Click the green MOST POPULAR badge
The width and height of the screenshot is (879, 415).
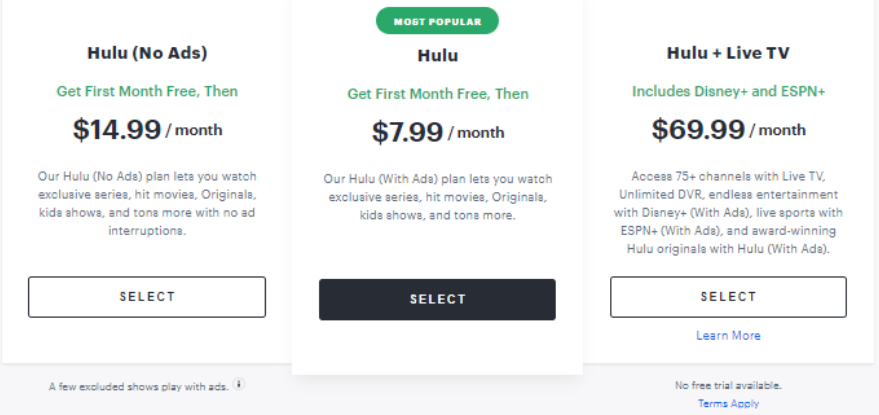coord(437,21)
